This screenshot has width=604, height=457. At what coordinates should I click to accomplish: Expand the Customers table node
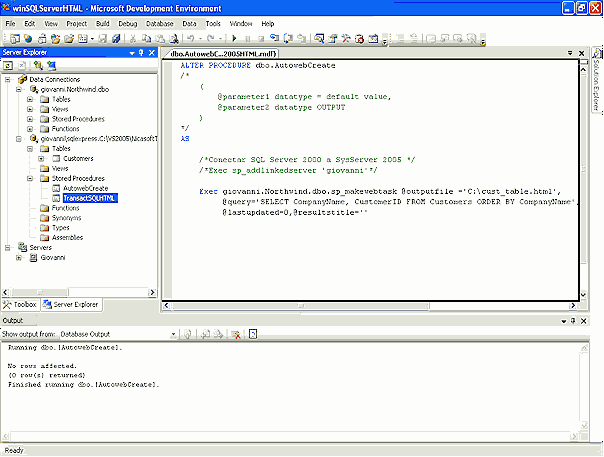(x=41, y=158)
